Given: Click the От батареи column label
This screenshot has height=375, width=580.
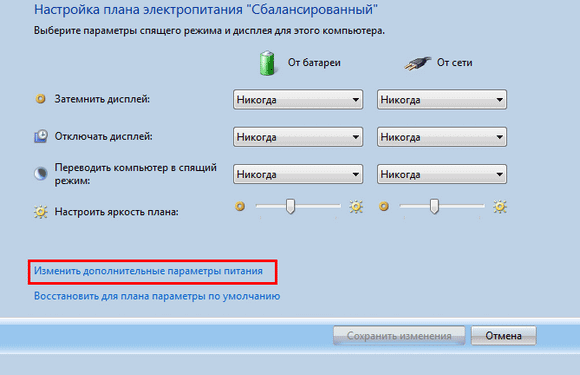Looking at the screenshot, I should click(x=314, y=62).
